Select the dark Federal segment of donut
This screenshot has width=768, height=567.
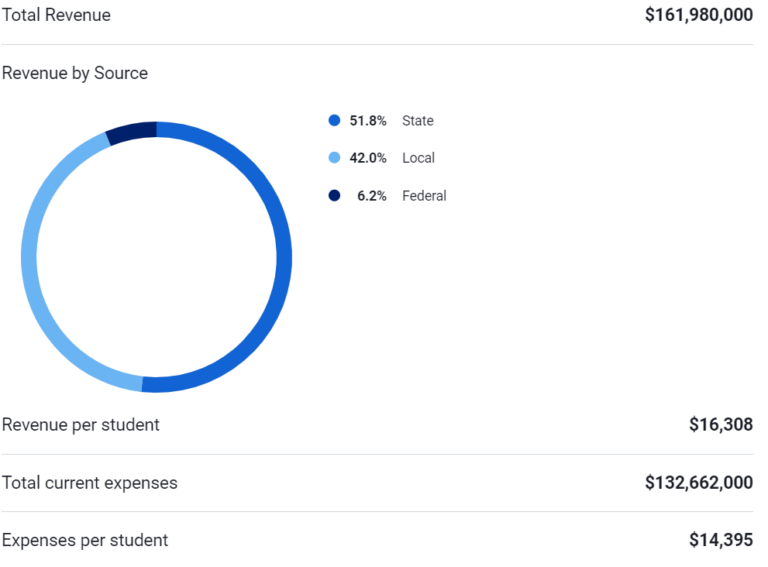pyautogui.click(x=131, y=131)
